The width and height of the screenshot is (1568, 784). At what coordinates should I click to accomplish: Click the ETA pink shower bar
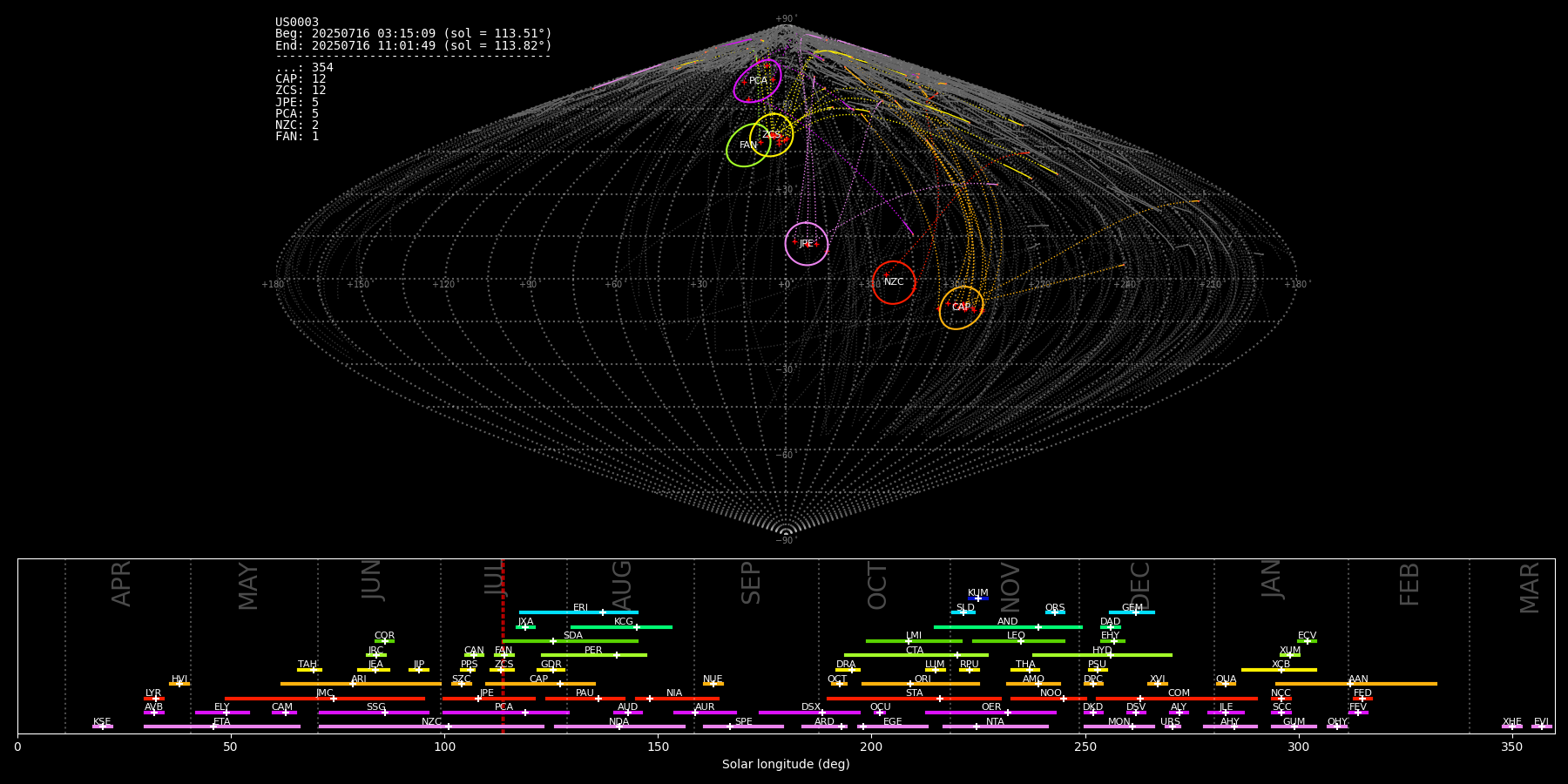(222, 727)
